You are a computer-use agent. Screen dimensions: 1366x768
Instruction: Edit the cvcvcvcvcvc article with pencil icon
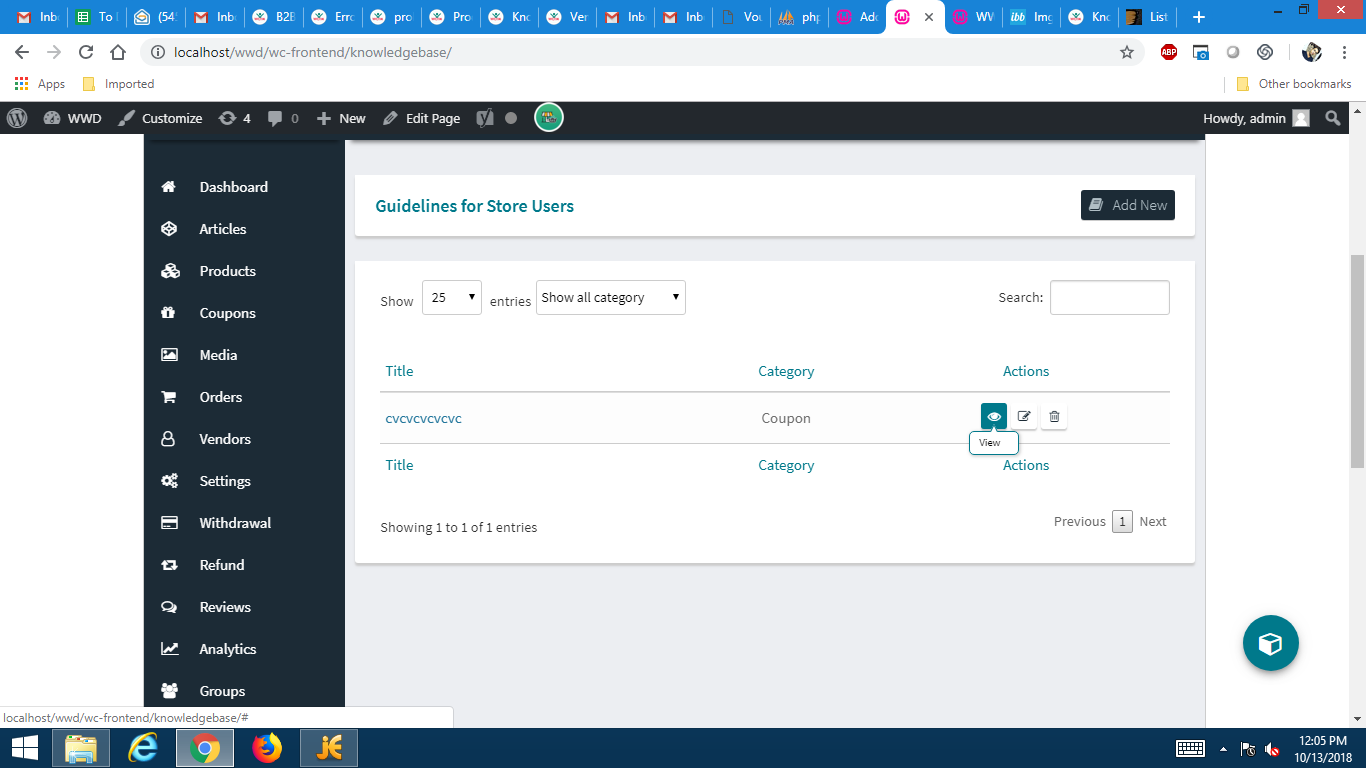coord(1024,416)
